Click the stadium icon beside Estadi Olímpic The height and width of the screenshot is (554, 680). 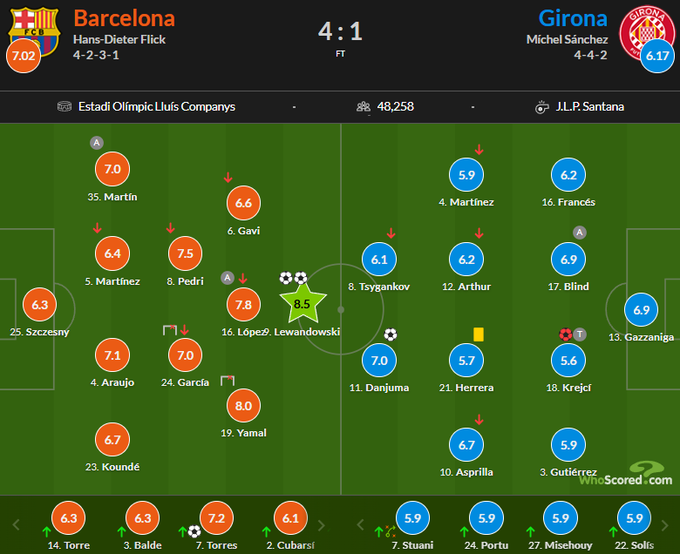click(65, 106)
